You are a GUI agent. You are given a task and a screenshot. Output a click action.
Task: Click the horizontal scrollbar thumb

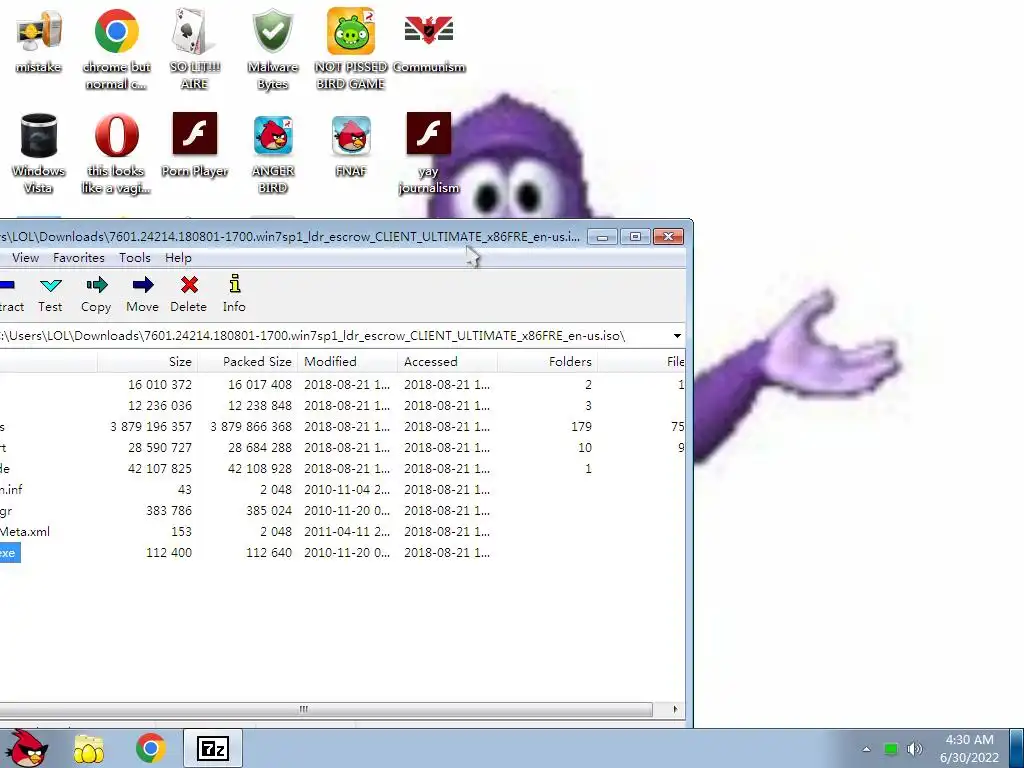point(326,709)
